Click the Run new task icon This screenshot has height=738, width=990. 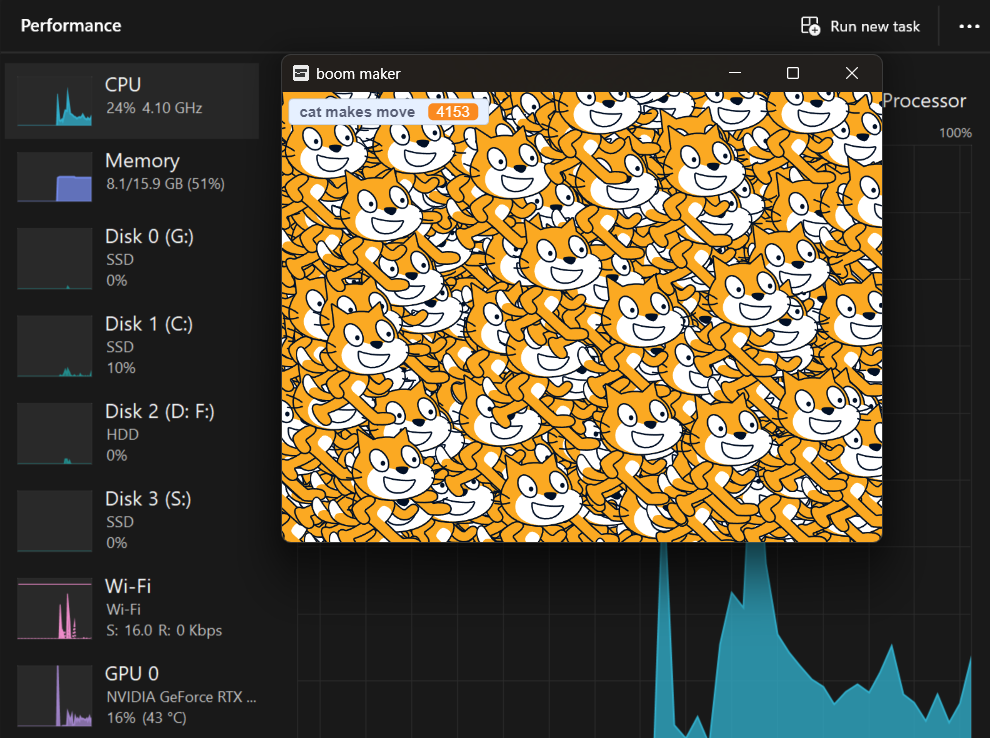[810, 26]
